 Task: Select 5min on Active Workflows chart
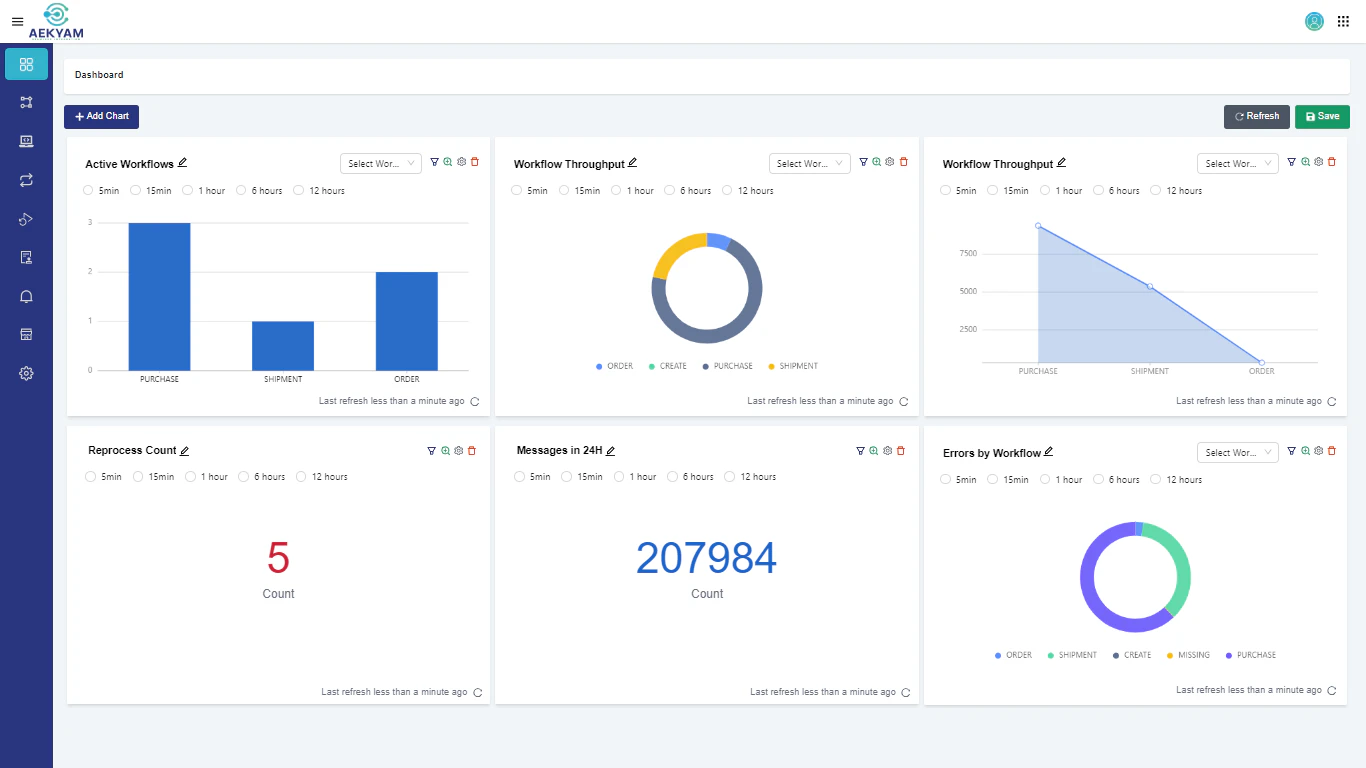click(x=89, y=191)
